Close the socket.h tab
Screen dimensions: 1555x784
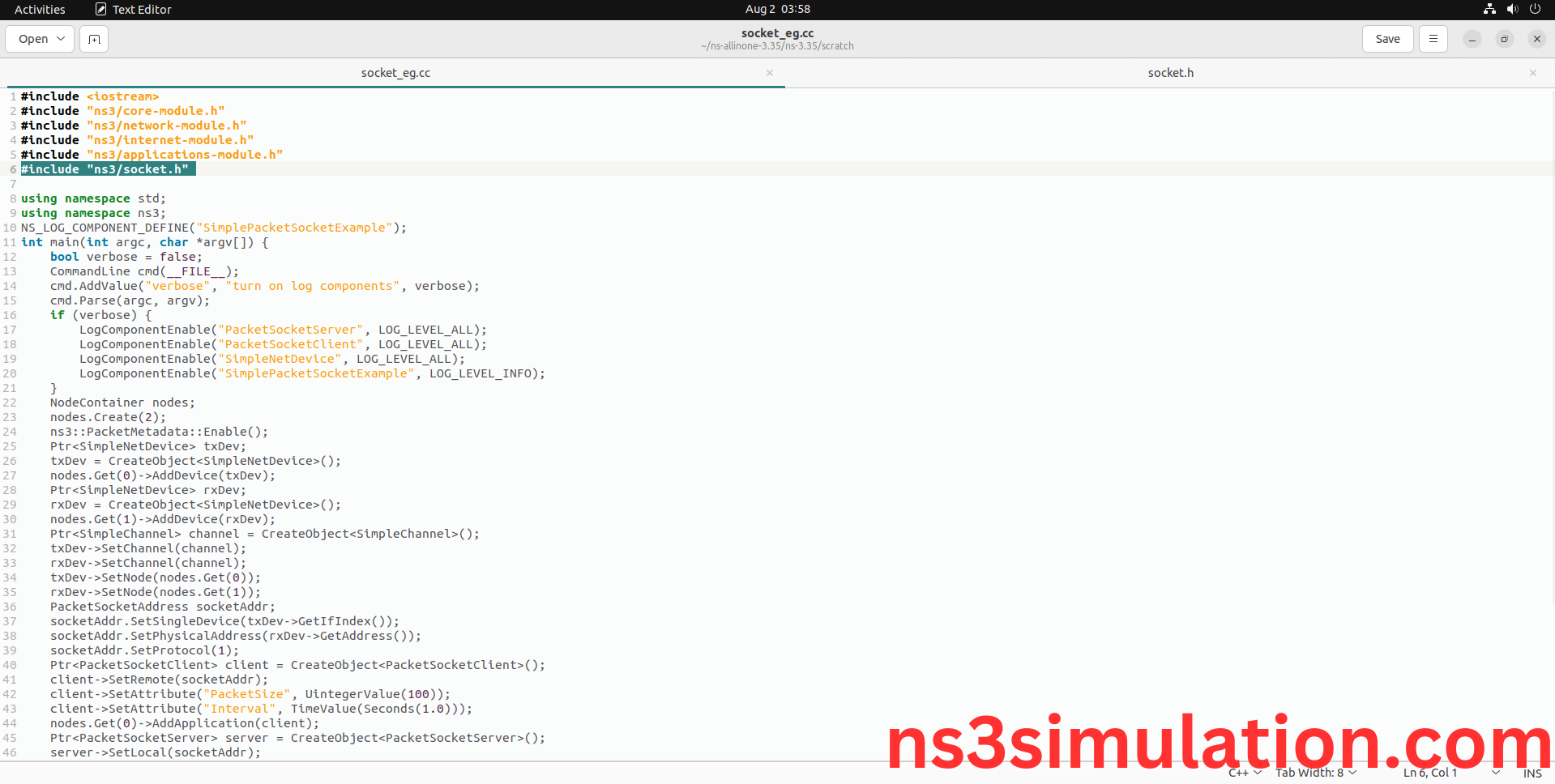click(x=1532, y=73)
